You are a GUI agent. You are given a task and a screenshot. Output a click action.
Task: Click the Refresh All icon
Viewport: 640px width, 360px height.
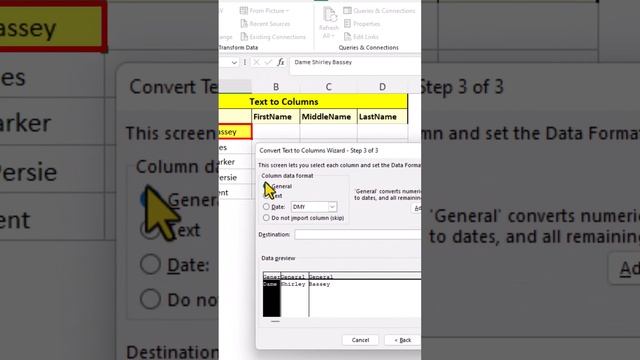[x=329, y=16]
